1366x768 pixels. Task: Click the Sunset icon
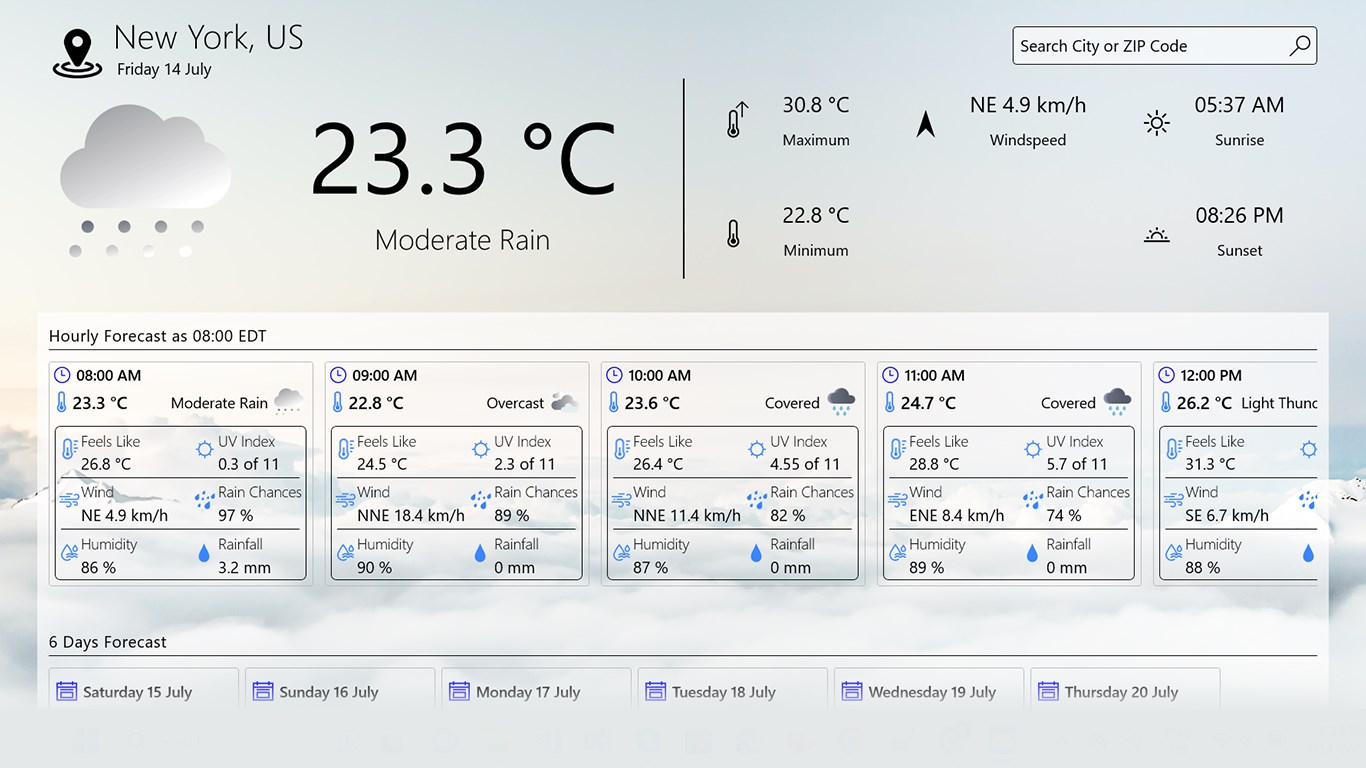click(1156, 233)
